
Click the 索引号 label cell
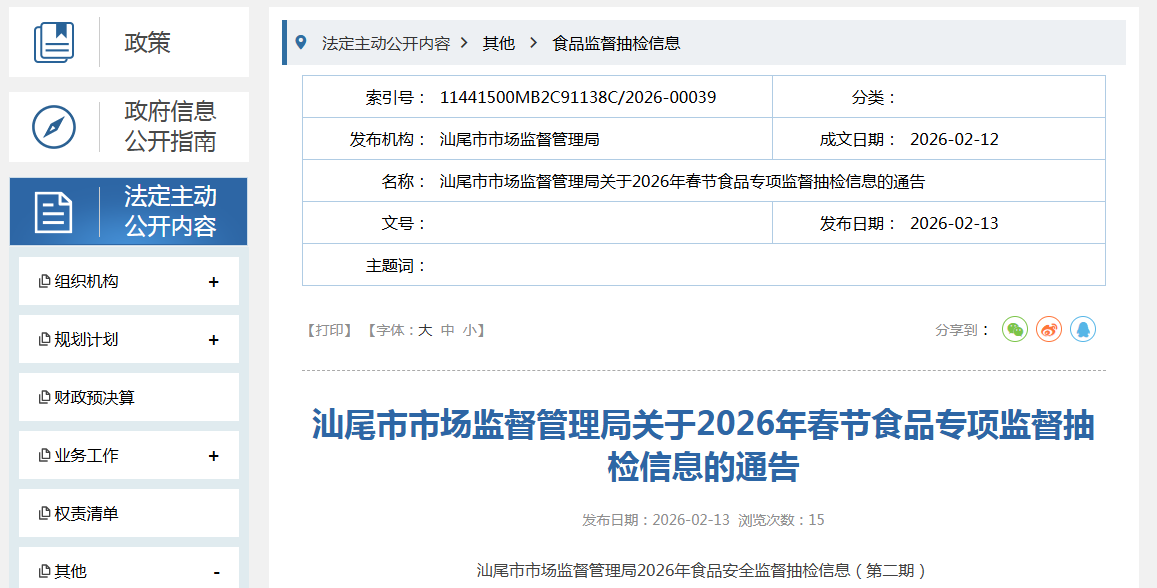[396, 97]
